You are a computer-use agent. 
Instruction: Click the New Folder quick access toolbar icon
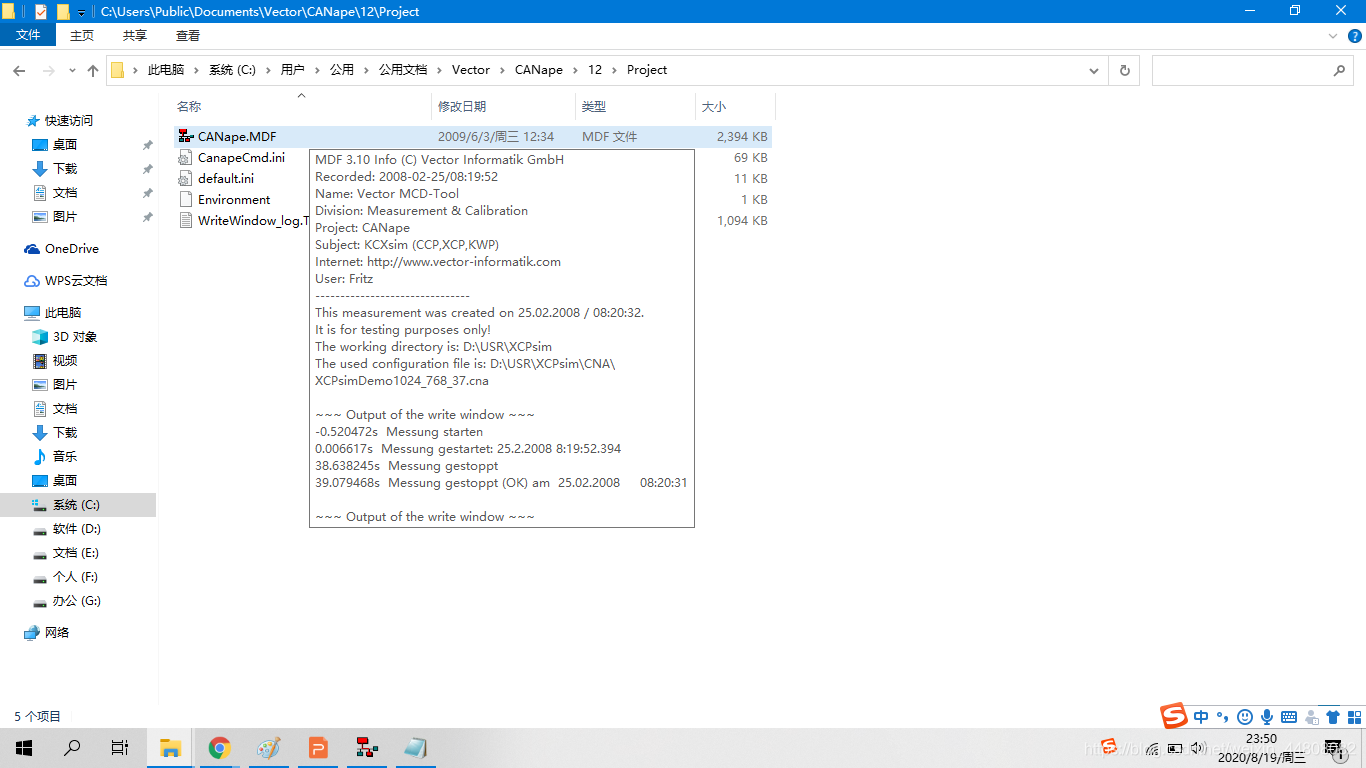pos(63,12)
